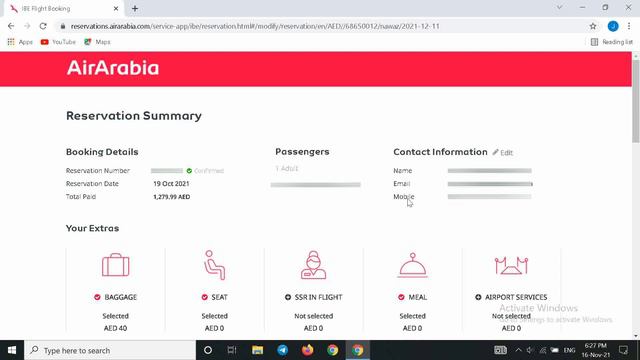640x360 pixels.
Task: Click the plus icon beside SSR IN FLIGHT
Action: click(x=288, y=297)
